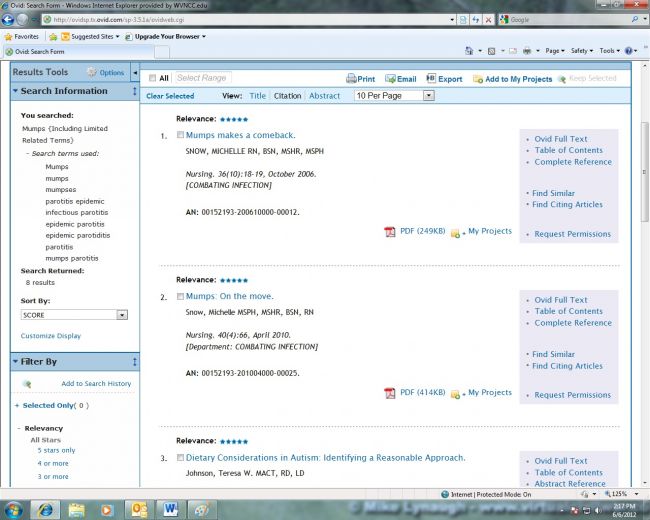Click the Add to My Projects folder icon
Screen dimensions: 650x520
478,79
